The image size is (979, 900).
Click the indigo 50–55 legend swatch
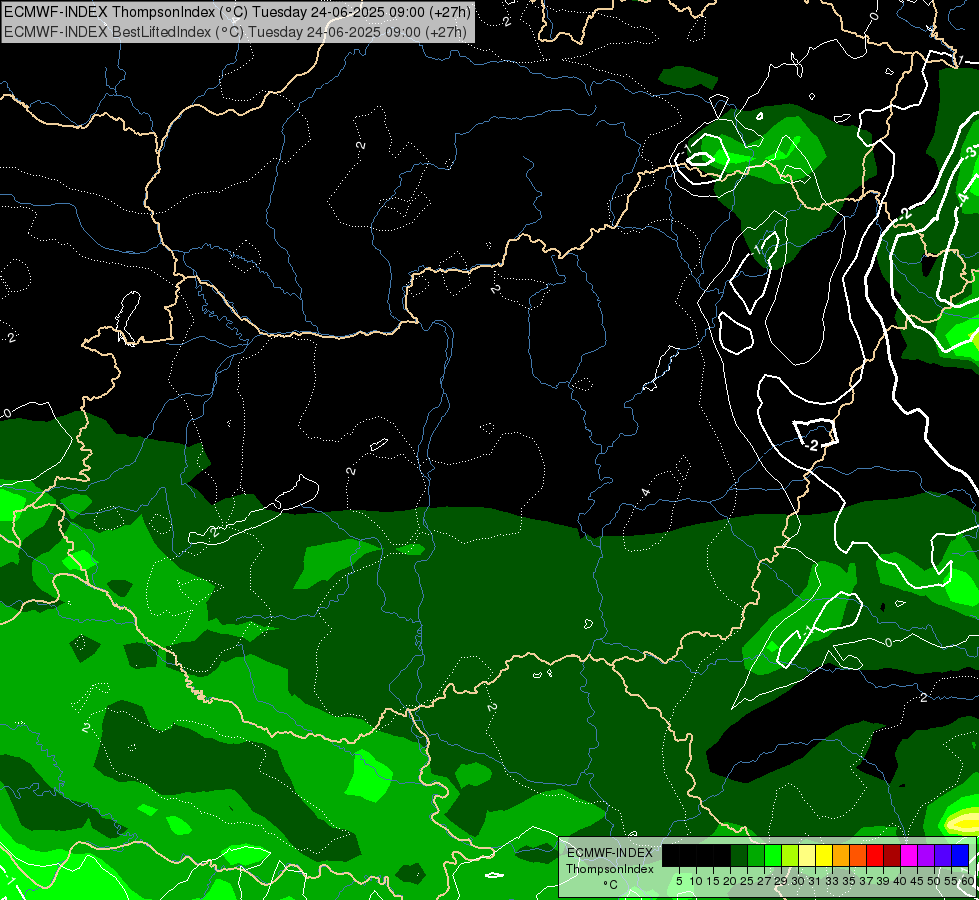(x=943, y=855)
